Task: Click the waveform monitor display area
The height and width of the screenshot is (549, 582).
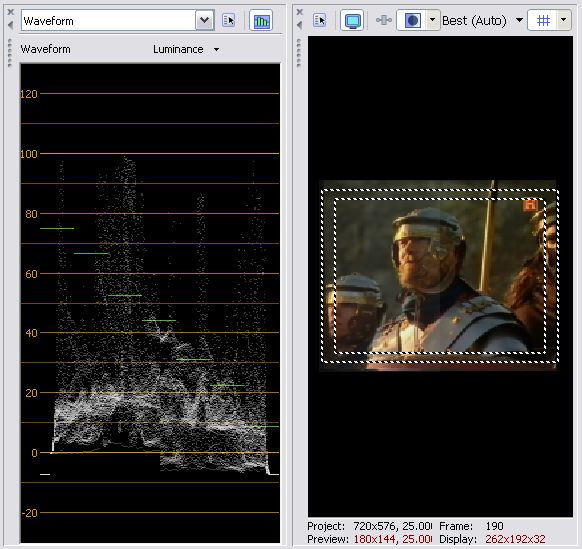Action: [150, 303]
